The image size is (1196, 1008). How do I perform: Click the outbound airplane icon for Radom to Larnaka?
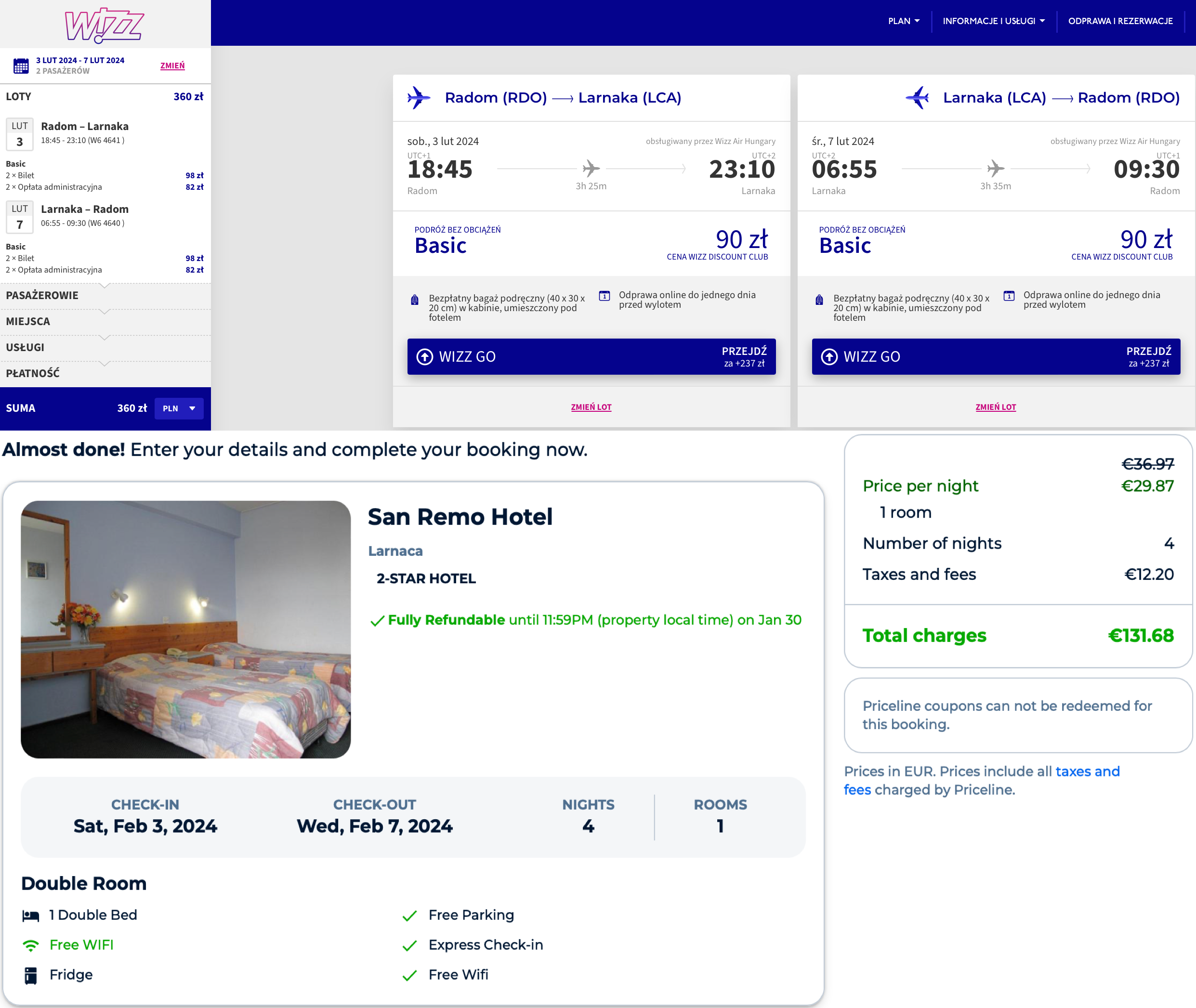(419, 98)
